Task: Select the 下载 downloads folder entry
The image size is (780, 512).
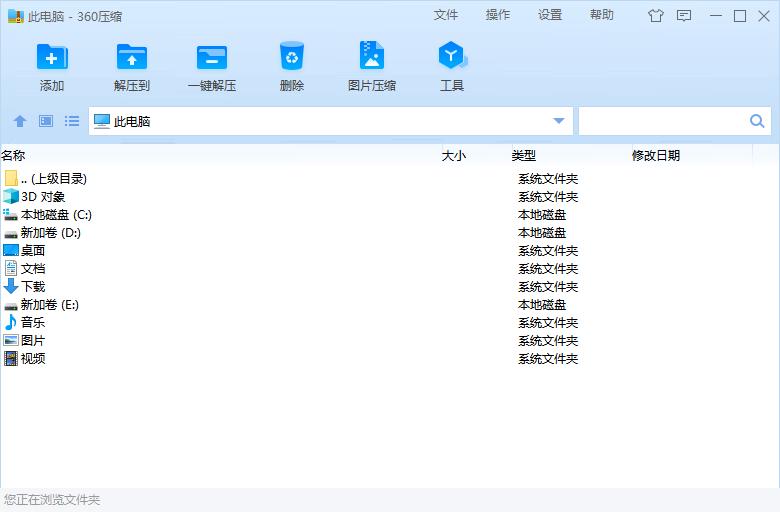Action: (33, 287)
